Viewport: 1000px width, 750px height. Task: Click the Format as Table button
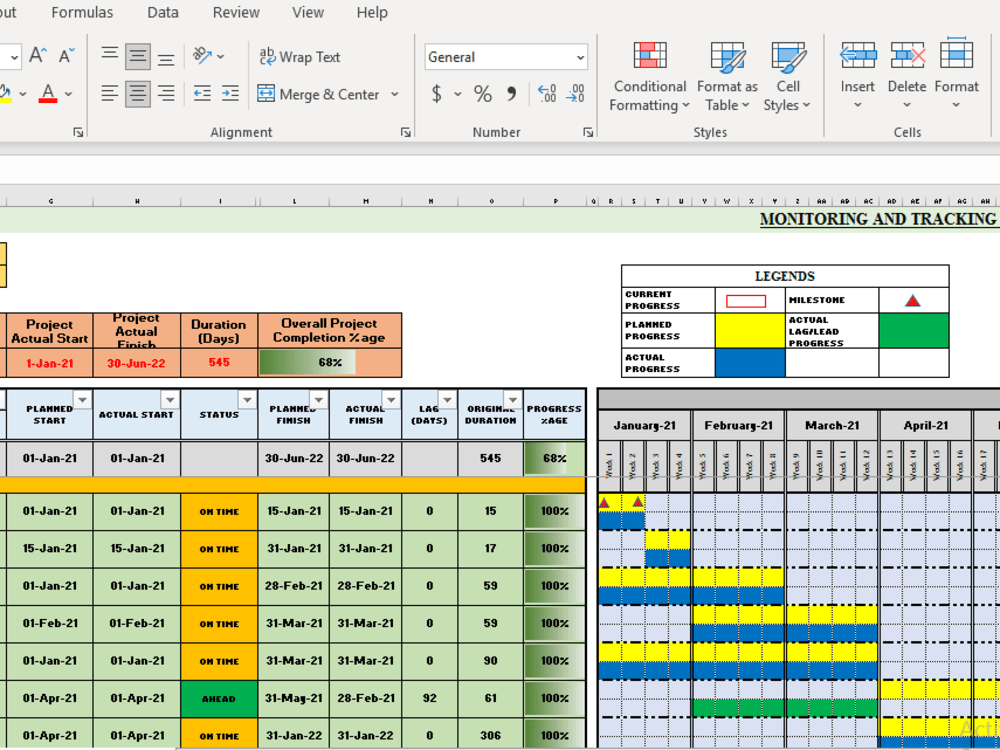727,76
